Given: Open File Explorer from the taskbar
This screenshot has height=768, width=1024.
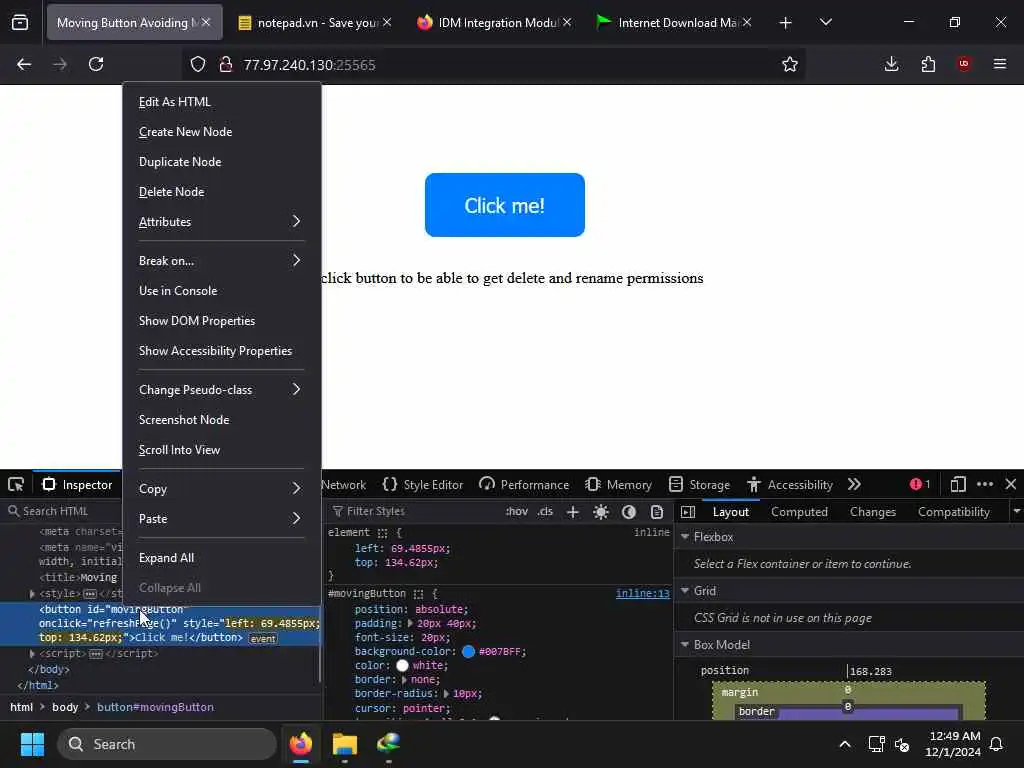Looking at the screenshot, I should point(344,744).
